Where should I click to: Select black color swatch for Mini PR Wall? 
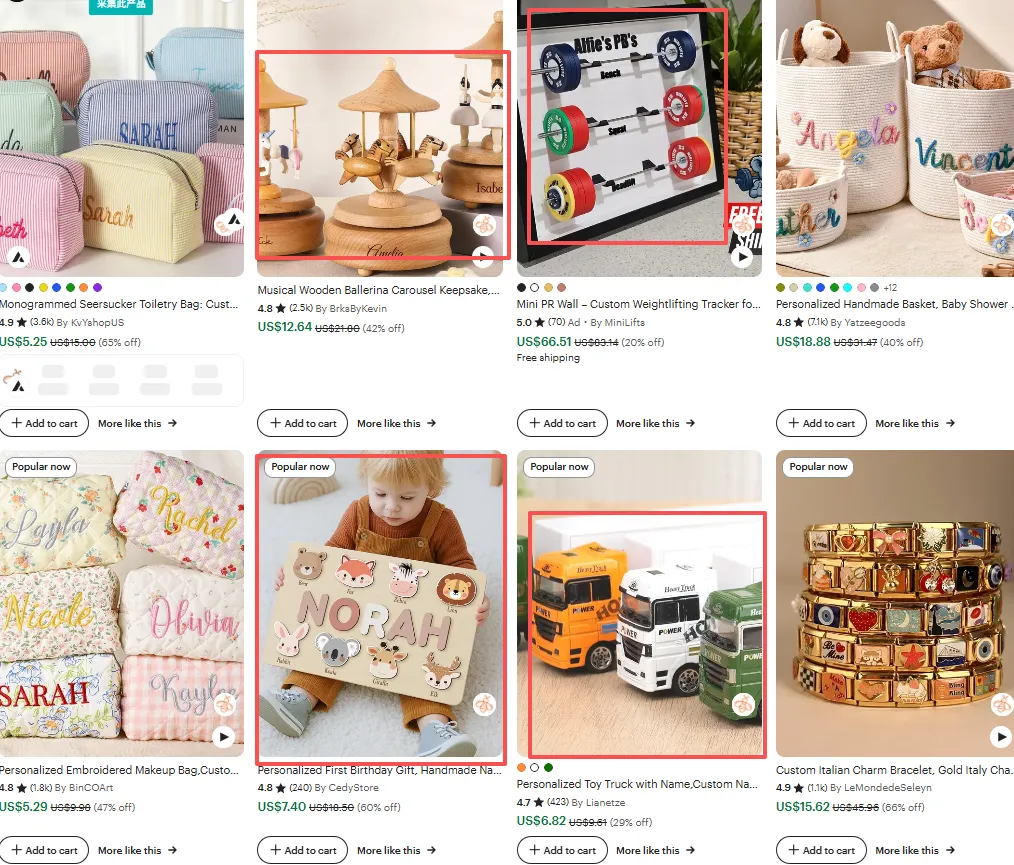521,288
